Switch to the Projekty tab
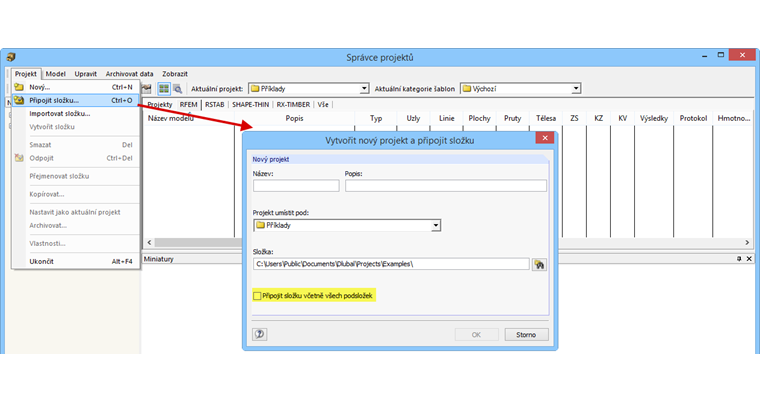Viewport: 760px width, 403px height. coord(159,105)
